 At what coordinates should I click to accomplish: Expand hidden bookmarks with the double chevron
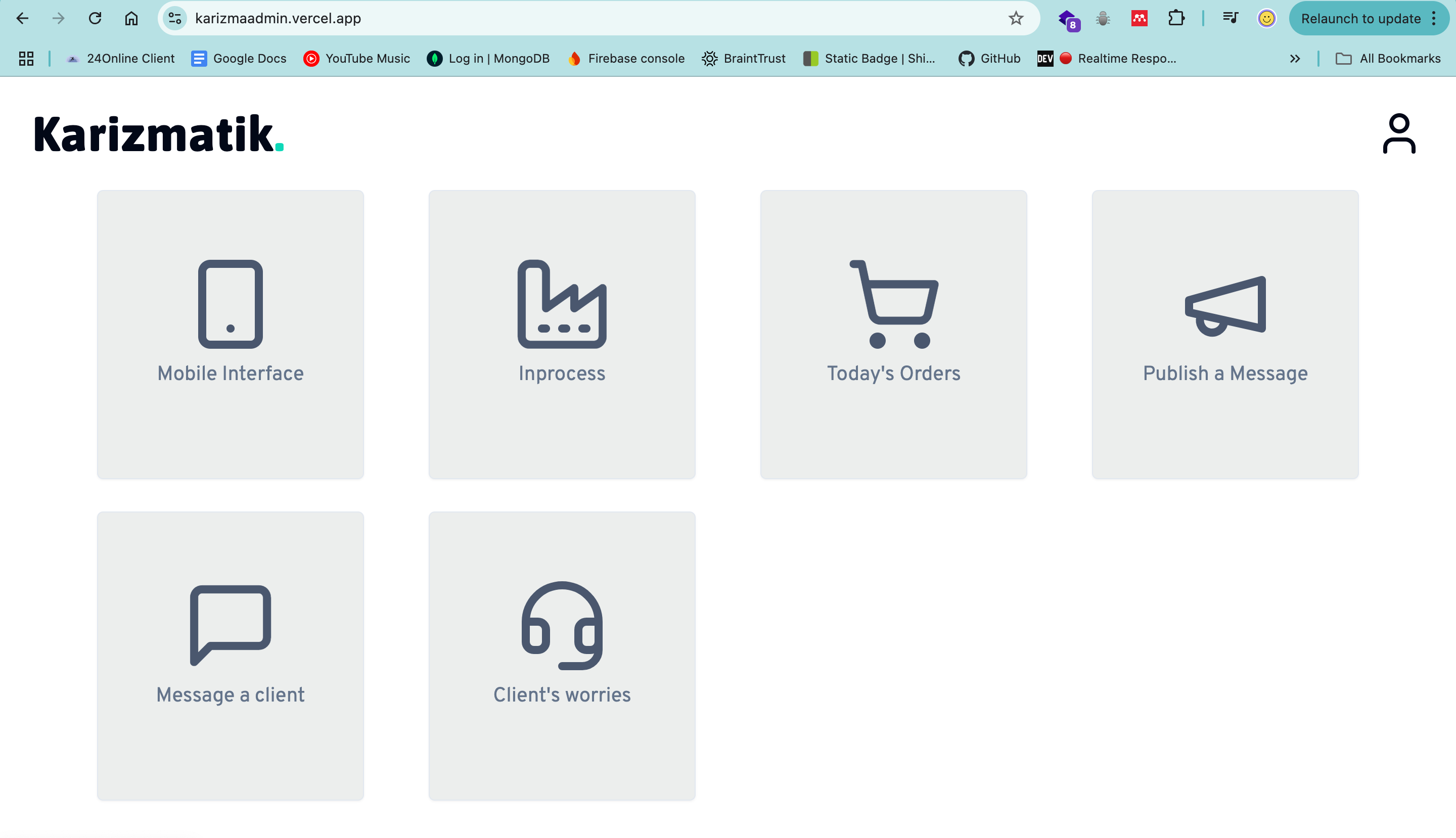click(x=1294, y=58)
